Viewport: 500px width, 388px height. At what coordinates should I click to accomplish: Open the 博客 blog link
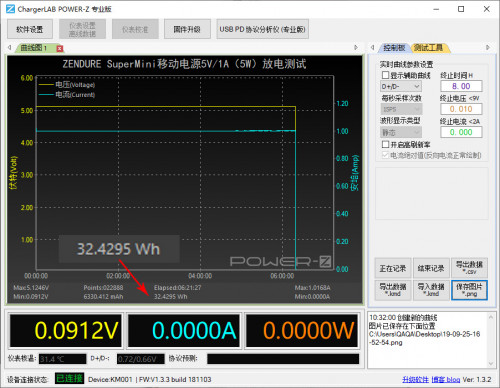pos(446,379)
